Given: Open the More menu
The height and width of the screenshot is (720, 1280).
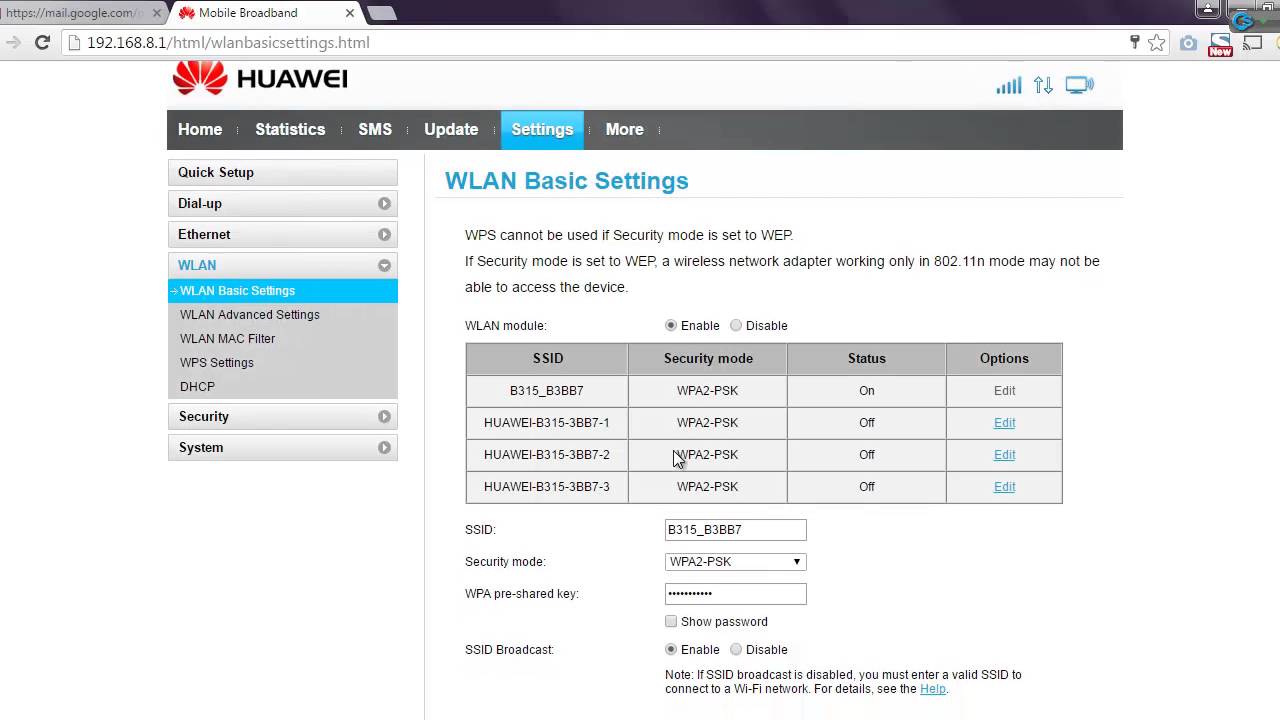Looking at the screenshot, I should (624, 129).
